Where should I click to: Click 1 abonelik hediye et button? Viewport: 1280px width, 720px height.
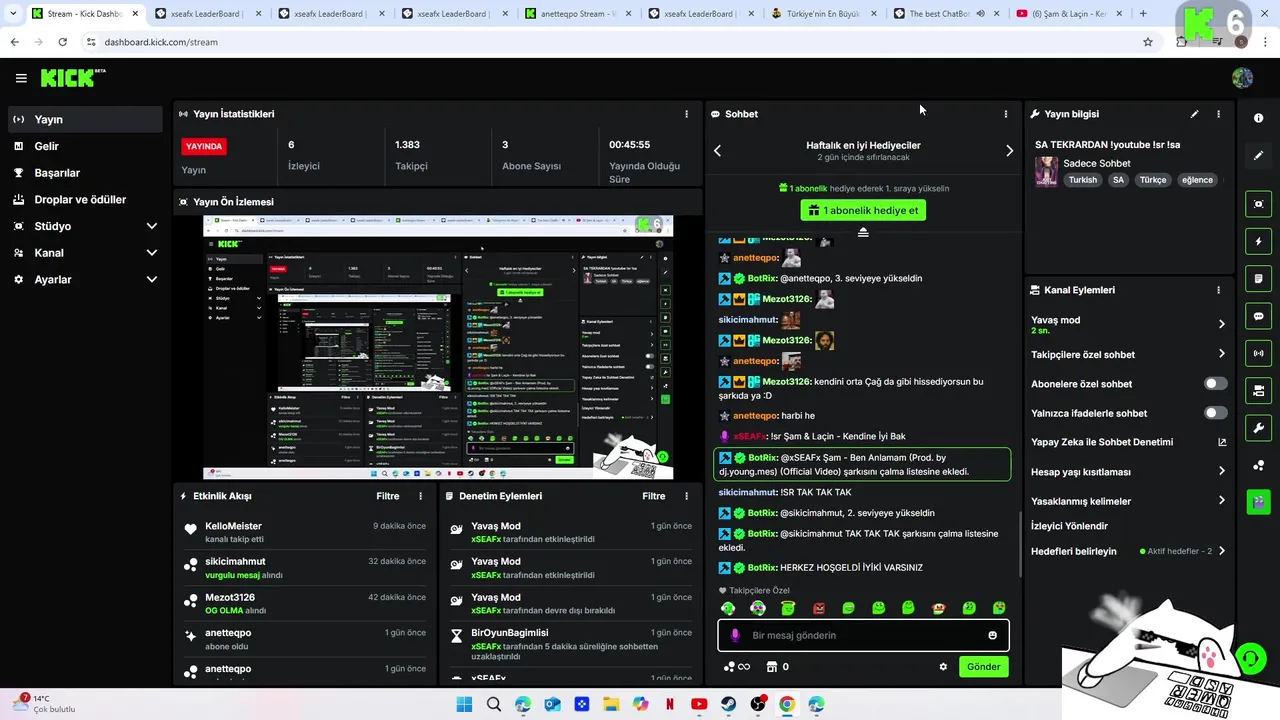pos(863,210)
